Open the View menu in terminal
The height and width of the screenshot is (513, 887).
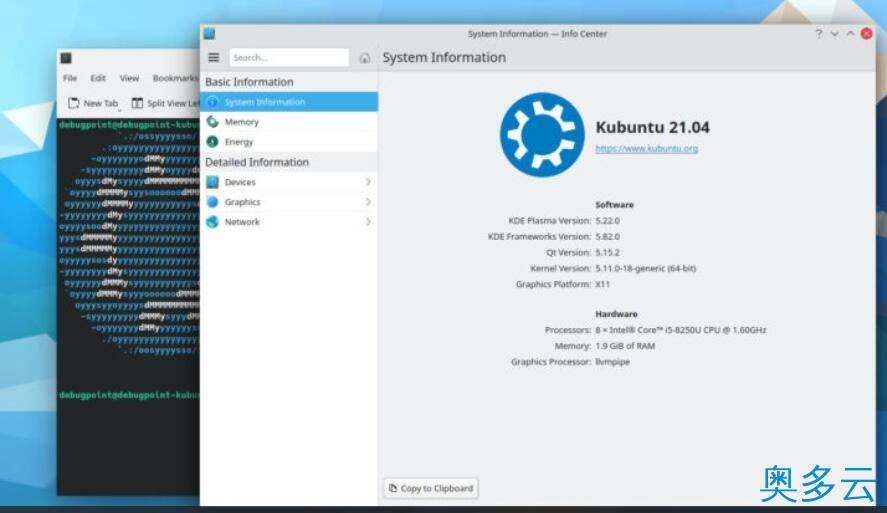point(129,78)
